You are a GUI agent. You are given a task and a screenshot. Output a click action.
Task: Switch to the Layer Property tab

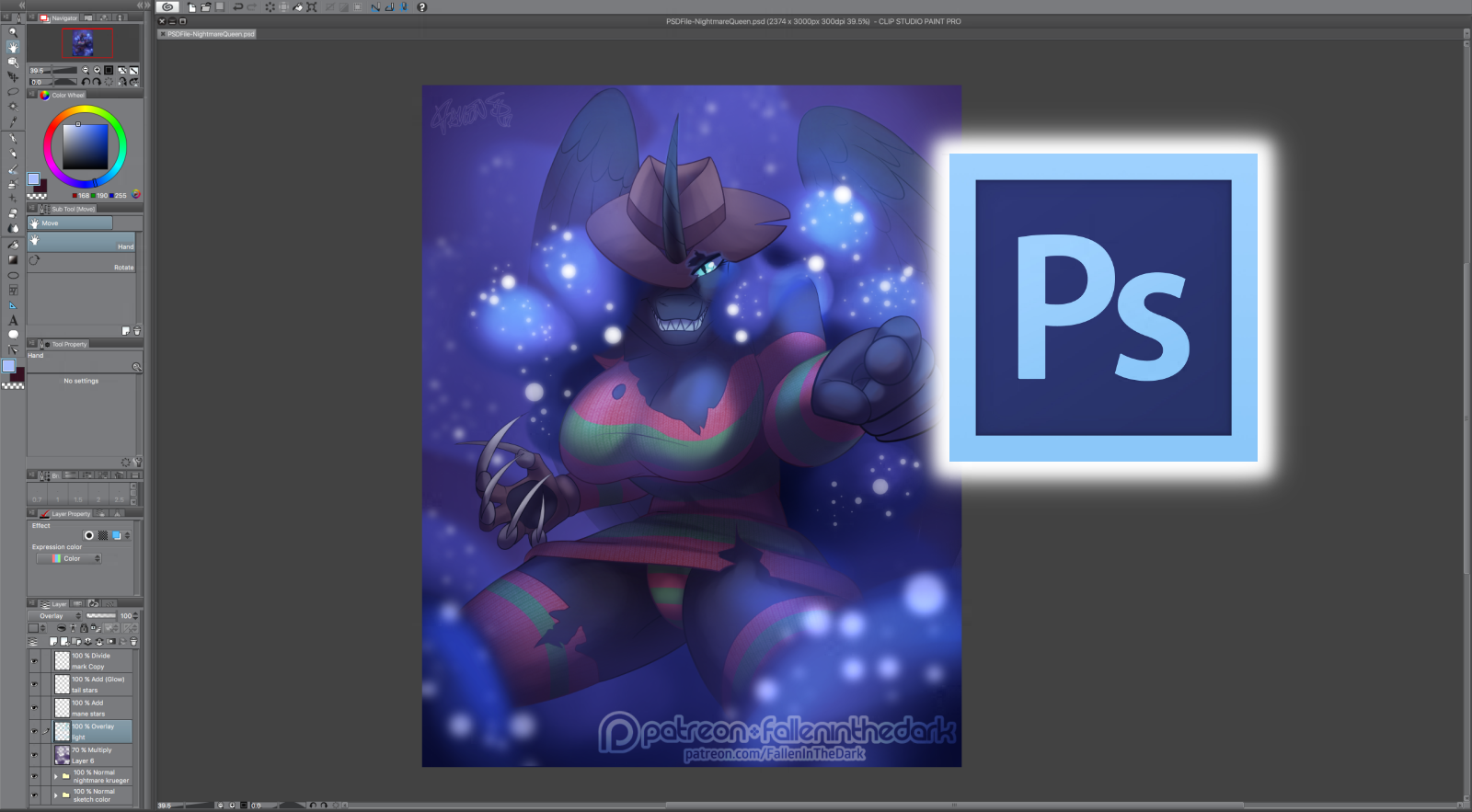click(x=66, y=514)
